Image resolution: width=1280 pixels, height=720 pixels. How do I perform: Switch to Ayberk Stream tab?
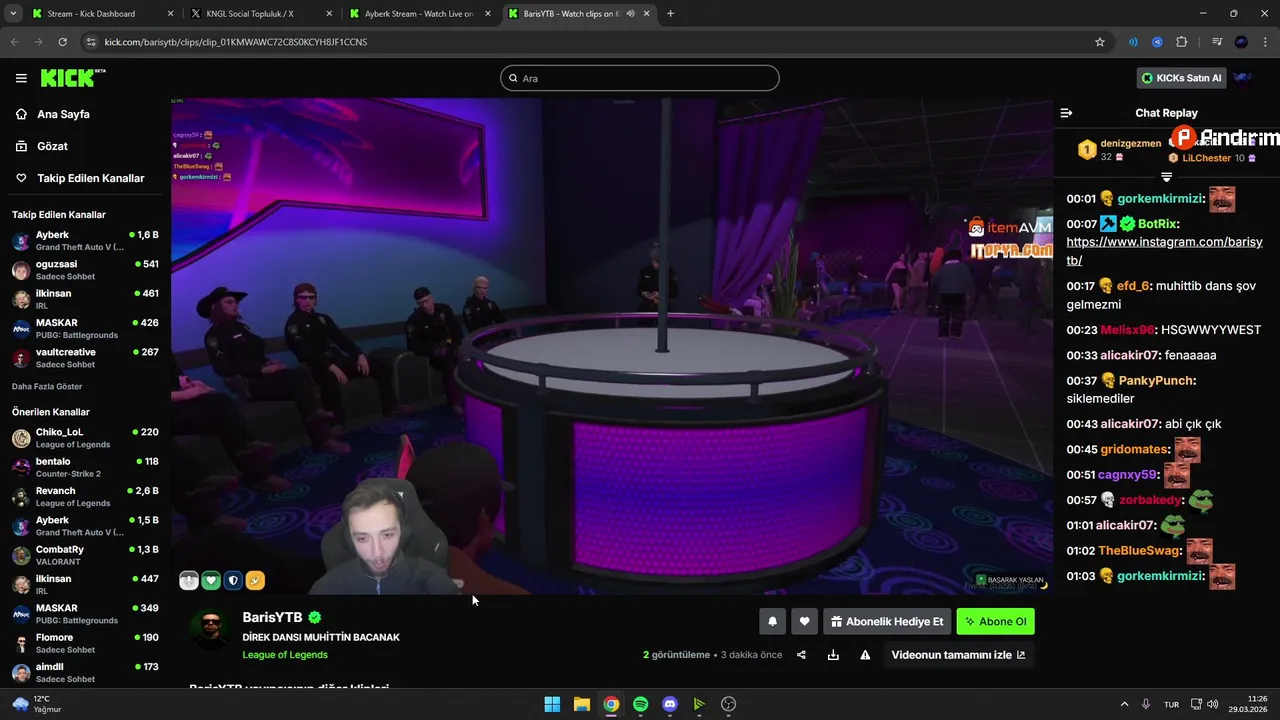[x=419, y=14]
